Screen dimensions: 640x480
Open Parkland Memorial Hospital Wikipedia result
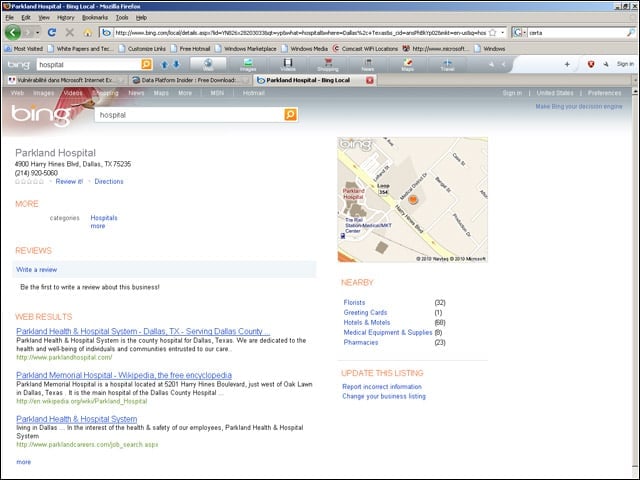pos(124,375)
